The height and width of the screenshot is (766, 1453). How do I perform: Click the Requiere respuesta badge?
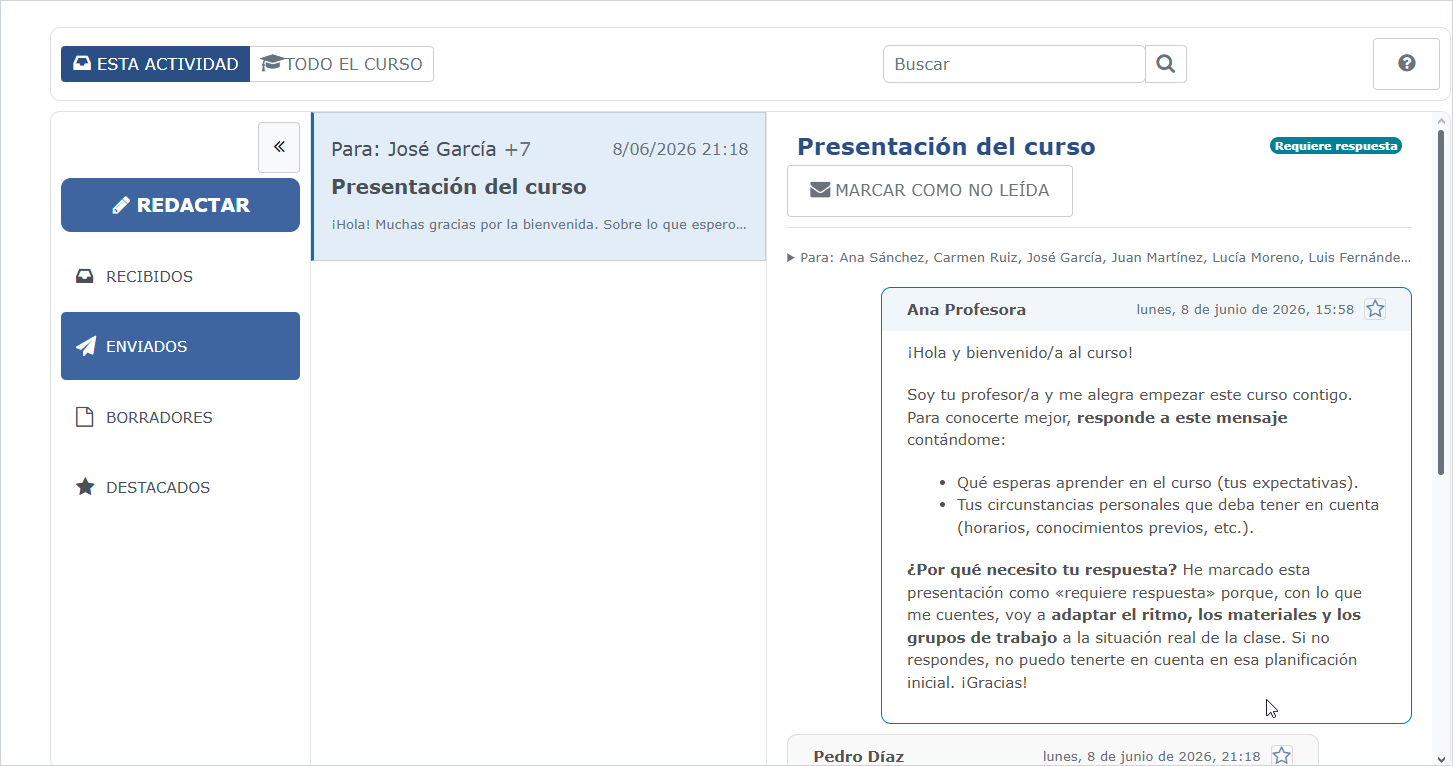pyautogui.click(x=1336, y=146)
